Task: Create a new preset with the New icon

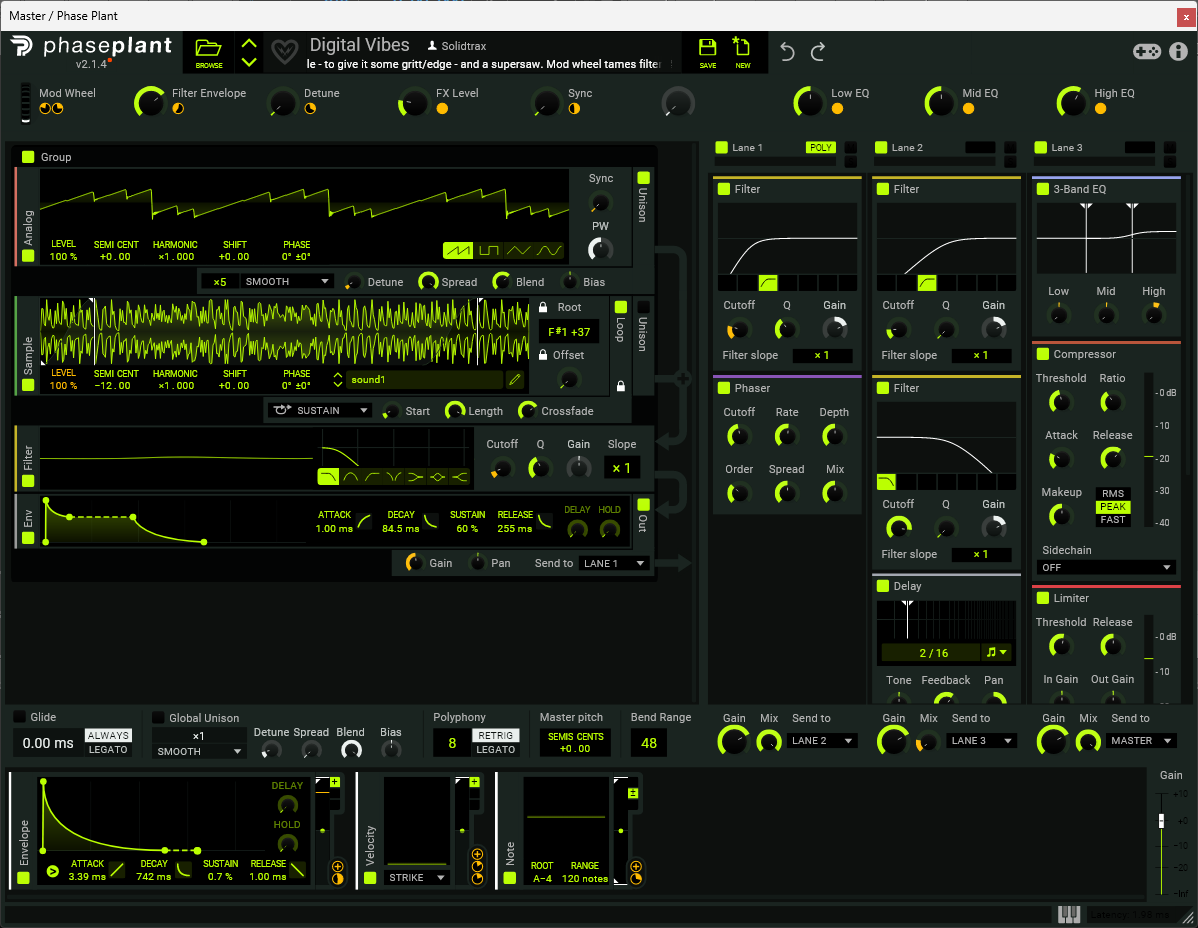Action: point(742,53)
